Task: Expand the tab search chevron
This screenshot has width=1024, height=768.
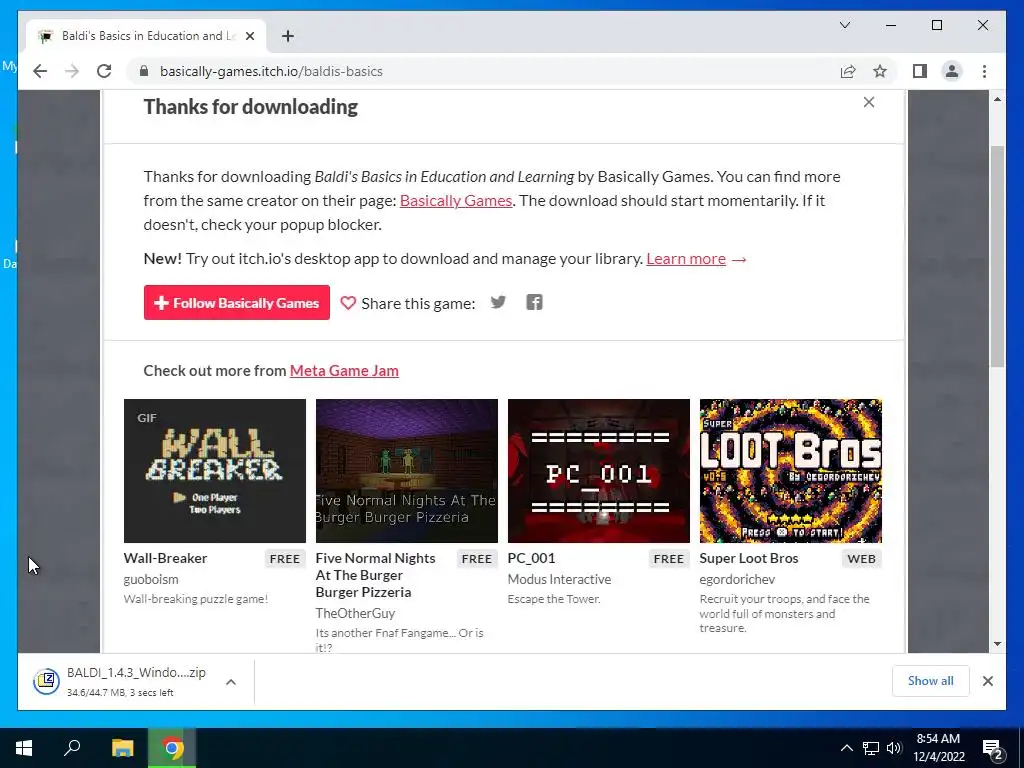Action: [844, 25]
